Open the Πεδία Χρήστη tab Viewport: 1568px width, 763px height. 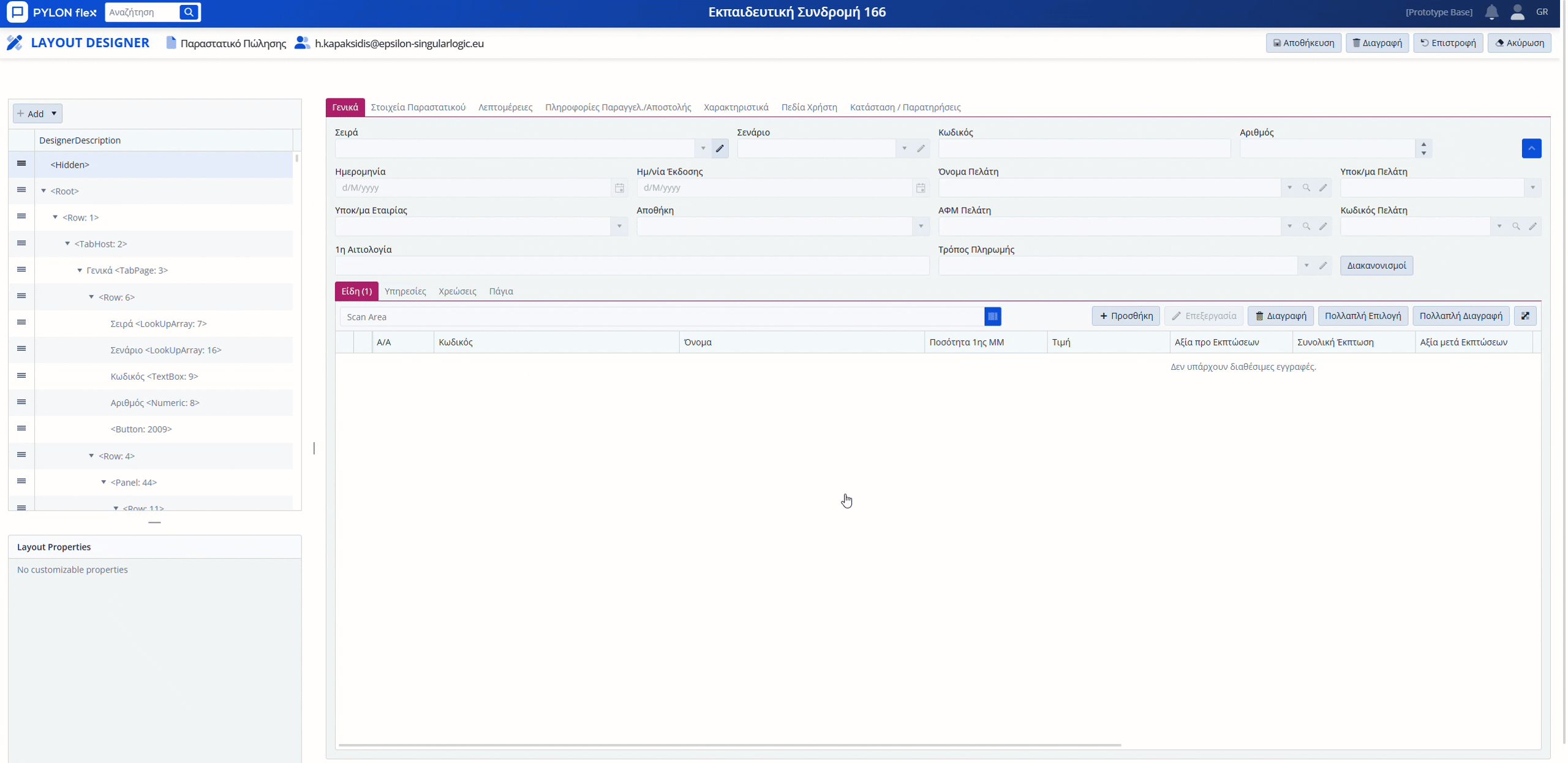809,107
